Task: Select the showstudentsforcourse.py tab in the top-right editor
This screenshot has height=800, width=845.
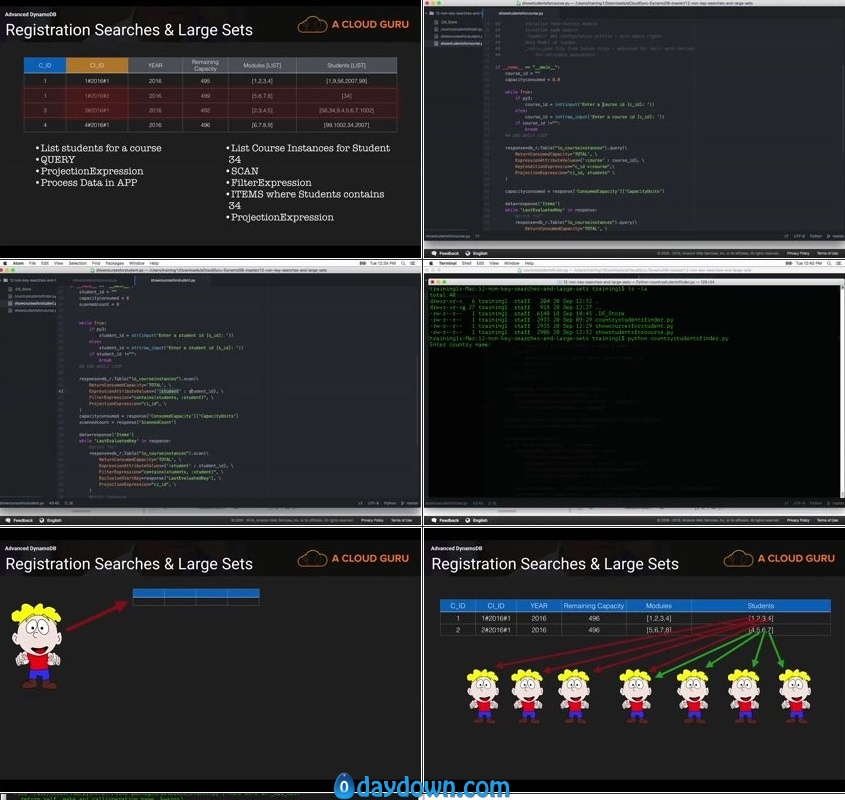Action: pos(521,13)
